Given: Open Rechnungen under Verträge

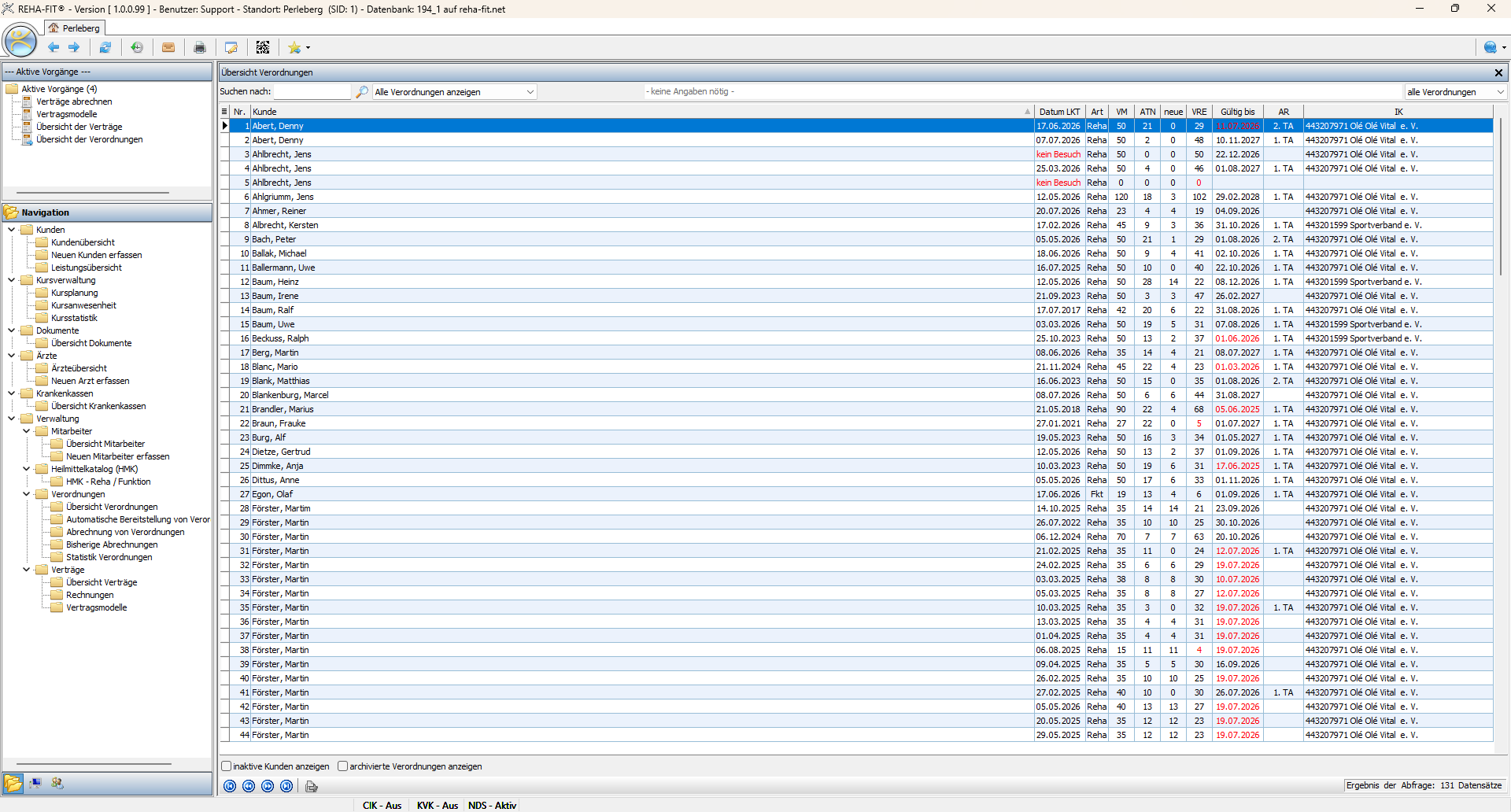Looking at the screenshot, I should [x=90, y=595].
